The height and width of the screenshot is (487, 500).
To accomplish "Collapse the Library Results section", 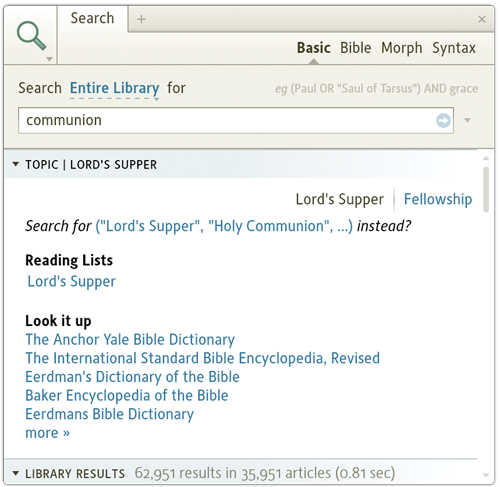I will [x=15, y=473].
